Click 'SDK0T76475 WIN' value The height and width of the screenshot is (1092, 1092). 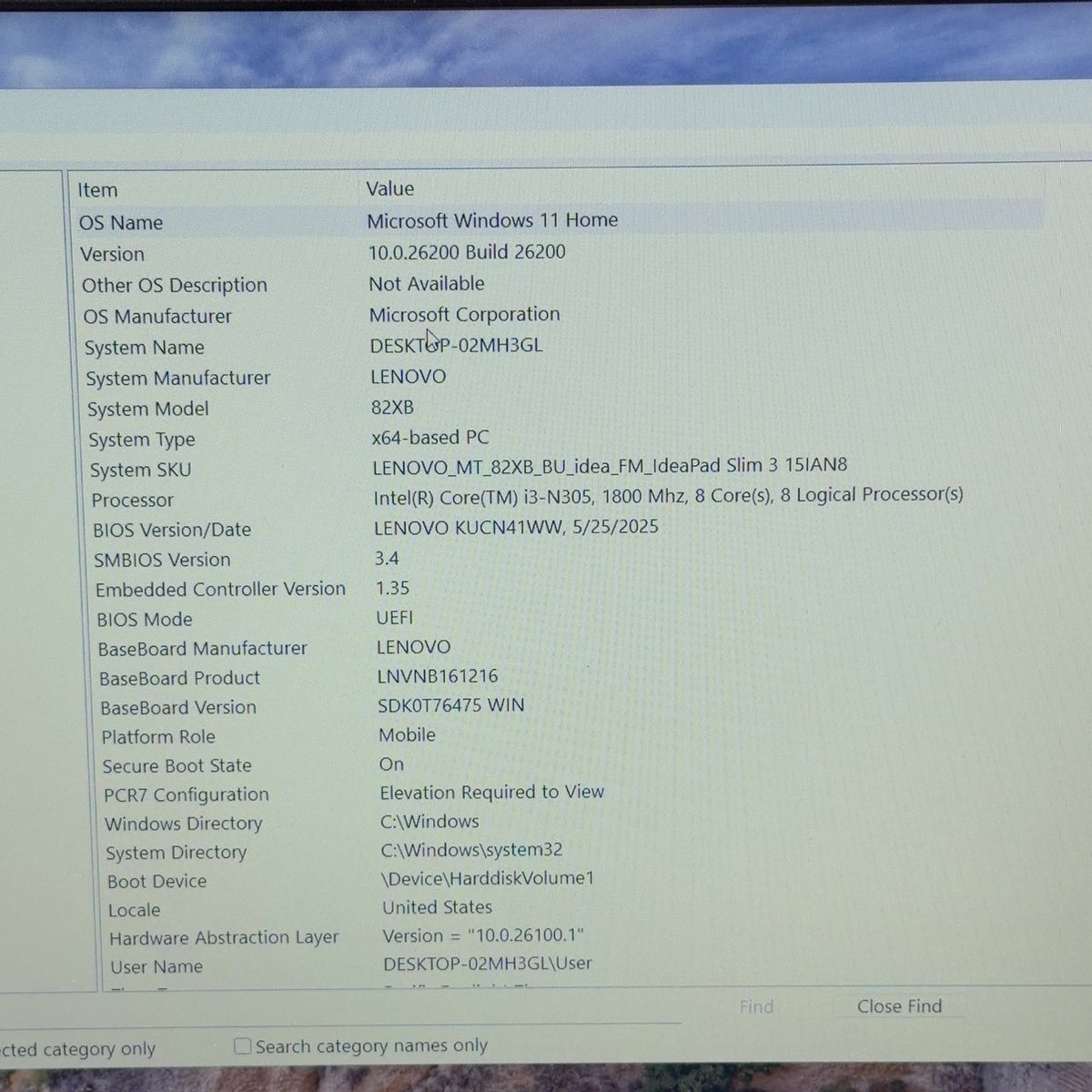point(451,705)
